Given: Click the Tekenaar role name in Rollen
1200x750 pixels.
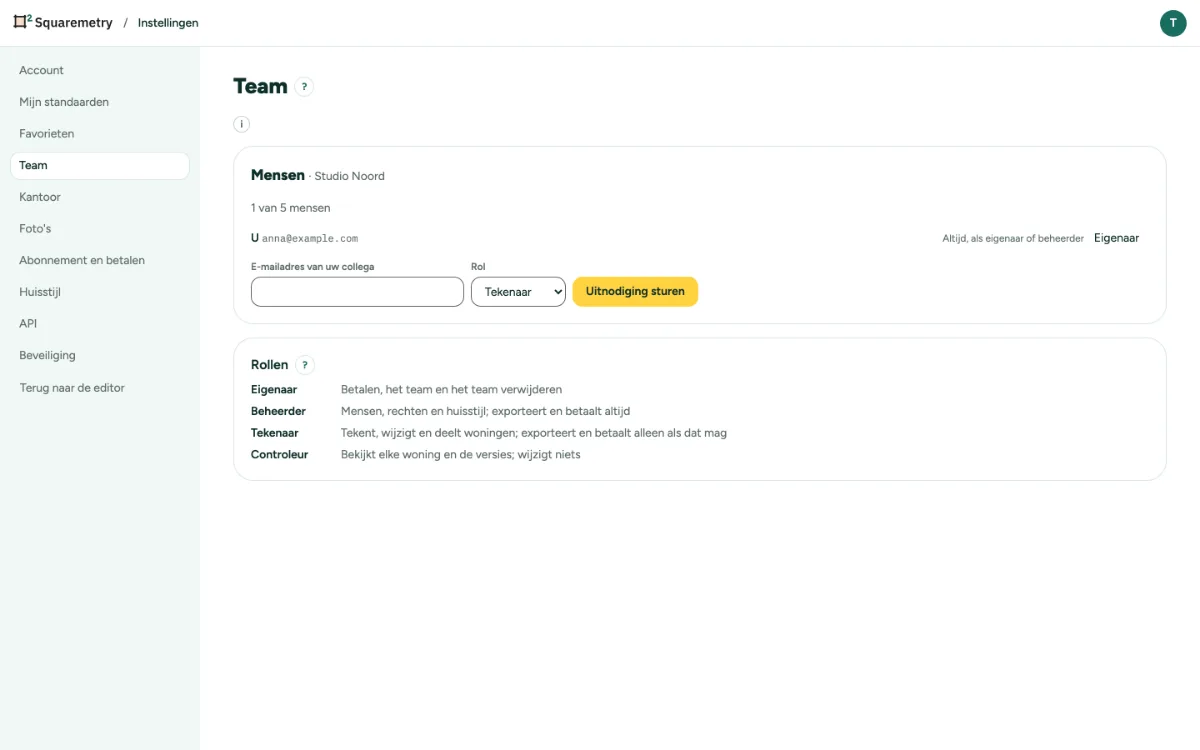Looking at the screenshot, I should tap(275, 433).
